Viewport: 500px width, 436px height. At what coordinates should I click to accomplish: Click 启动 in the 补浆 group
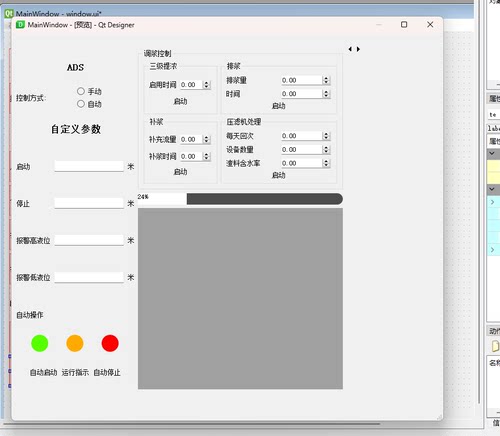180,172
